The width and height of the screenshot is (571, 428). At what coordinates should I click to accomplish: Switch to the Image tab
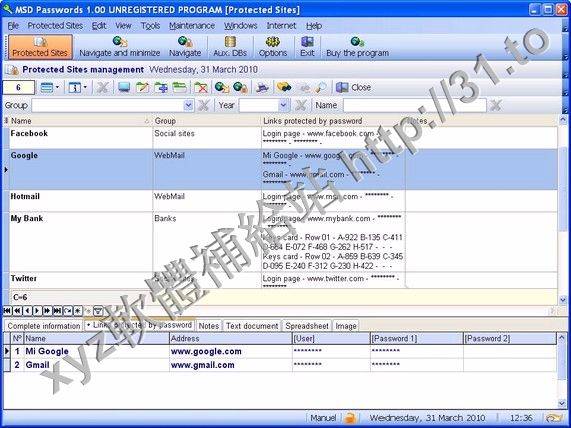click(346, 326)
